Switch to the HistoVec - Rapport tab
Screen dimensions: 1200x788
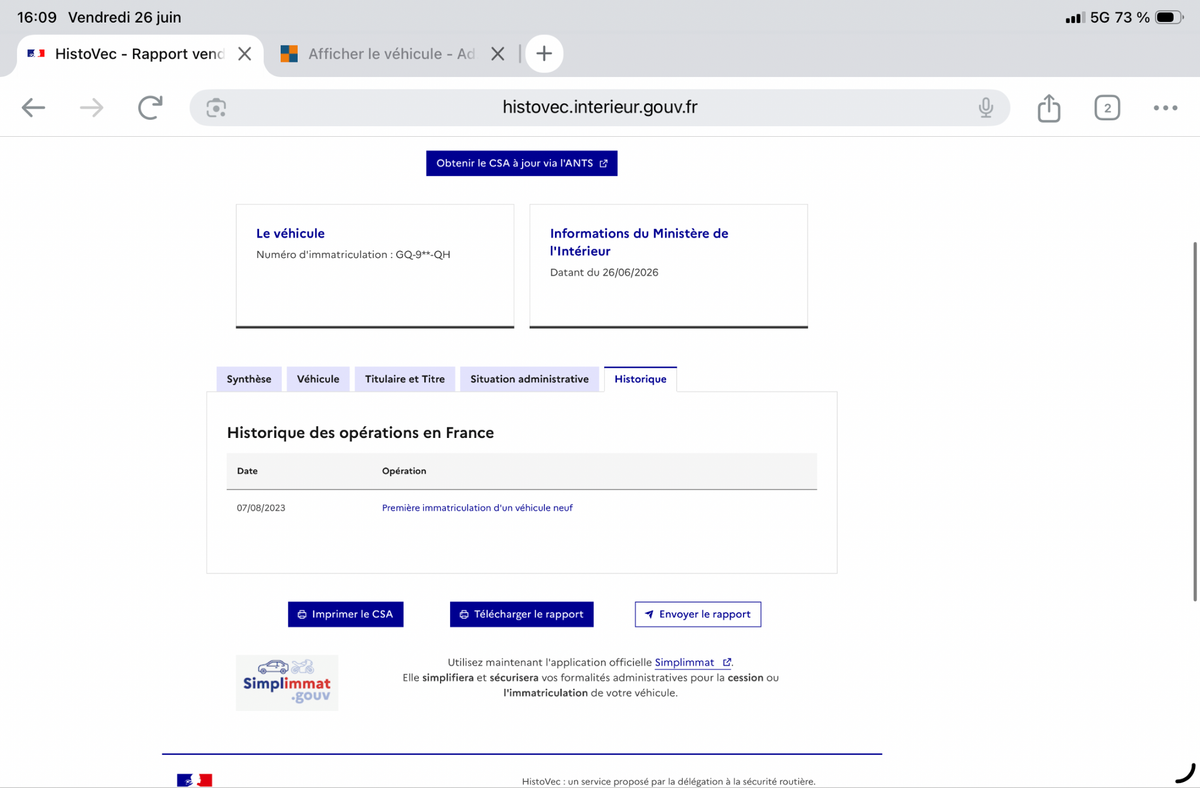pyautogui.click(x=140, y=54)
